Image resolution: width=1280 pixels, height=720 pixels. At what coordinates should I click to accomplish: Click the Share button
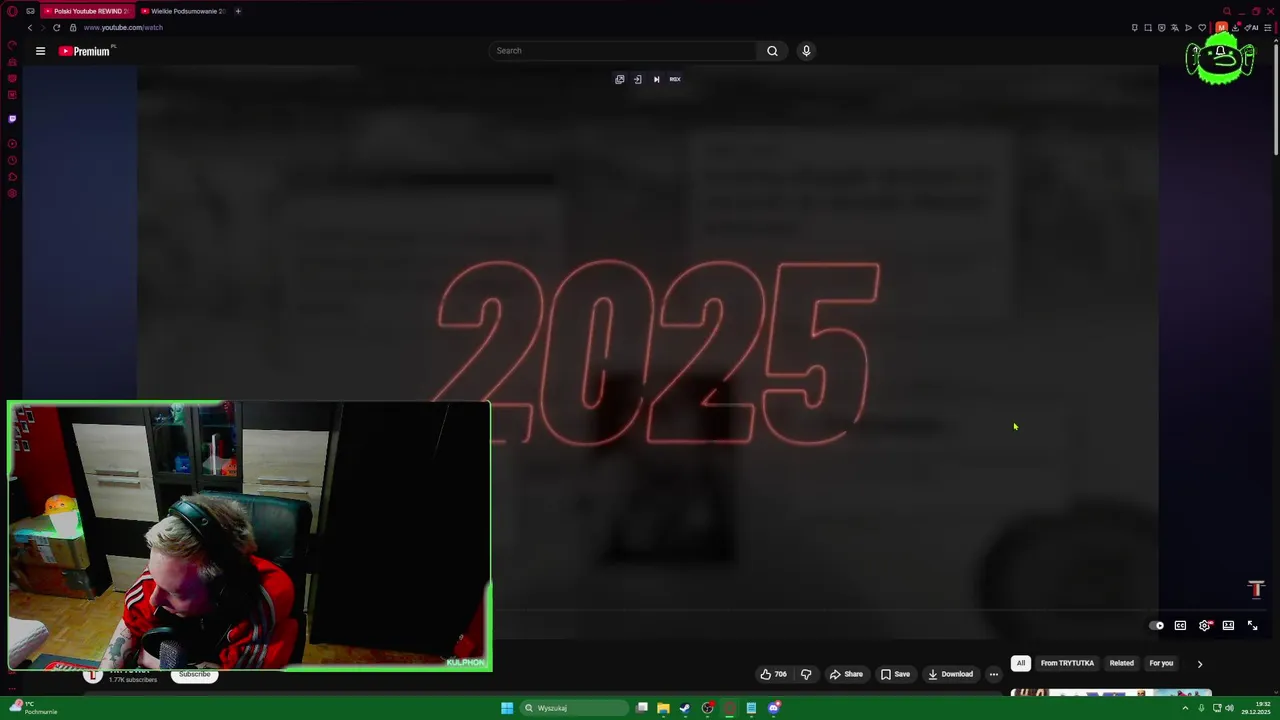pyautogui.click(x=845, y=674)
